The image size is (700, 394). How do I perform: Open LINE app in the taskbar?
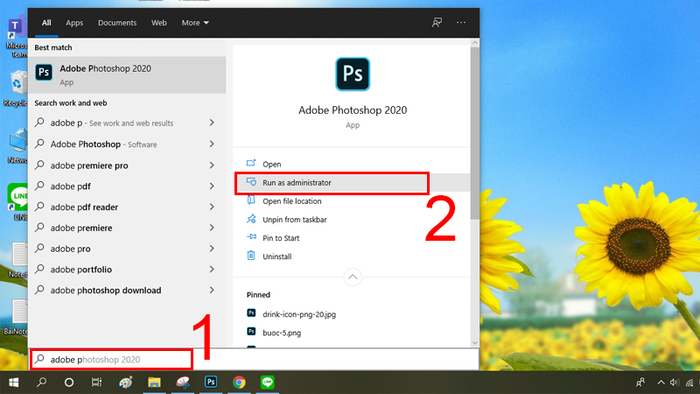(x=267, y=382)
